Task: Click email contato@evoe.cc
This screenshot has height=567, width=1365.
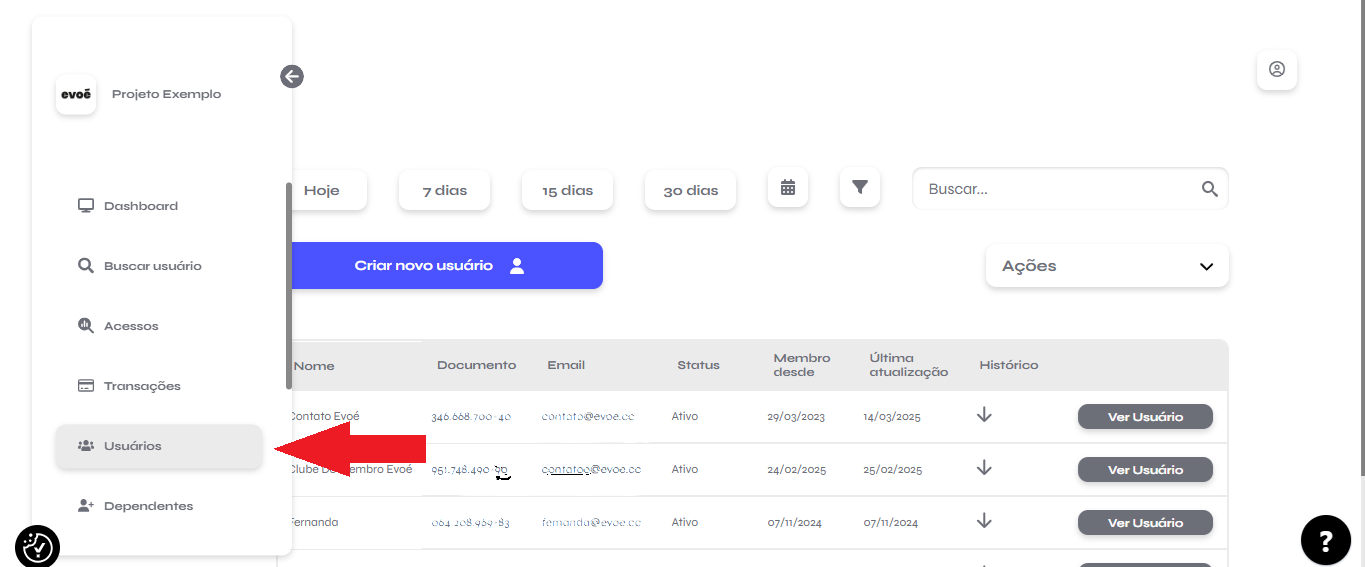Action: coord(588,416)
